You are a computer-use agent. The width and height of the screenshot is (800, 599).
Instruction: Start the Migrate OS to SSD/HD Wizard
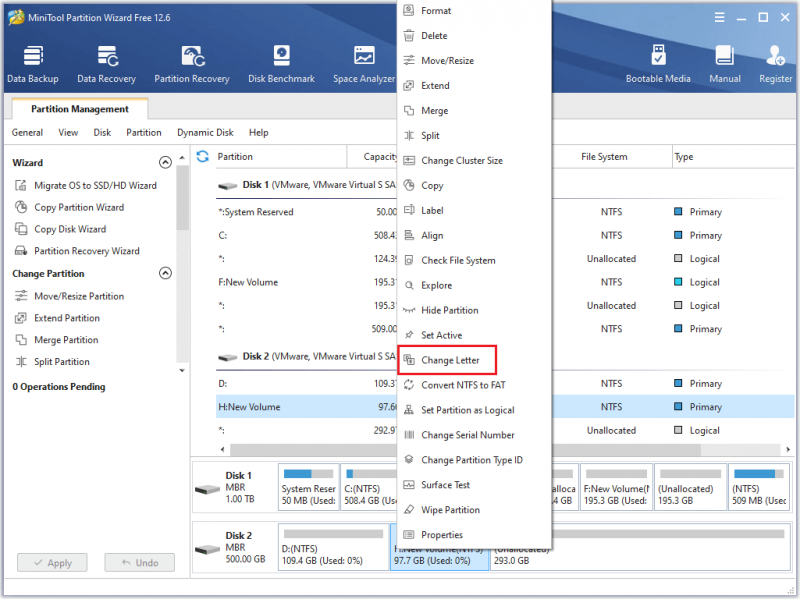click(x=95, y=185)
